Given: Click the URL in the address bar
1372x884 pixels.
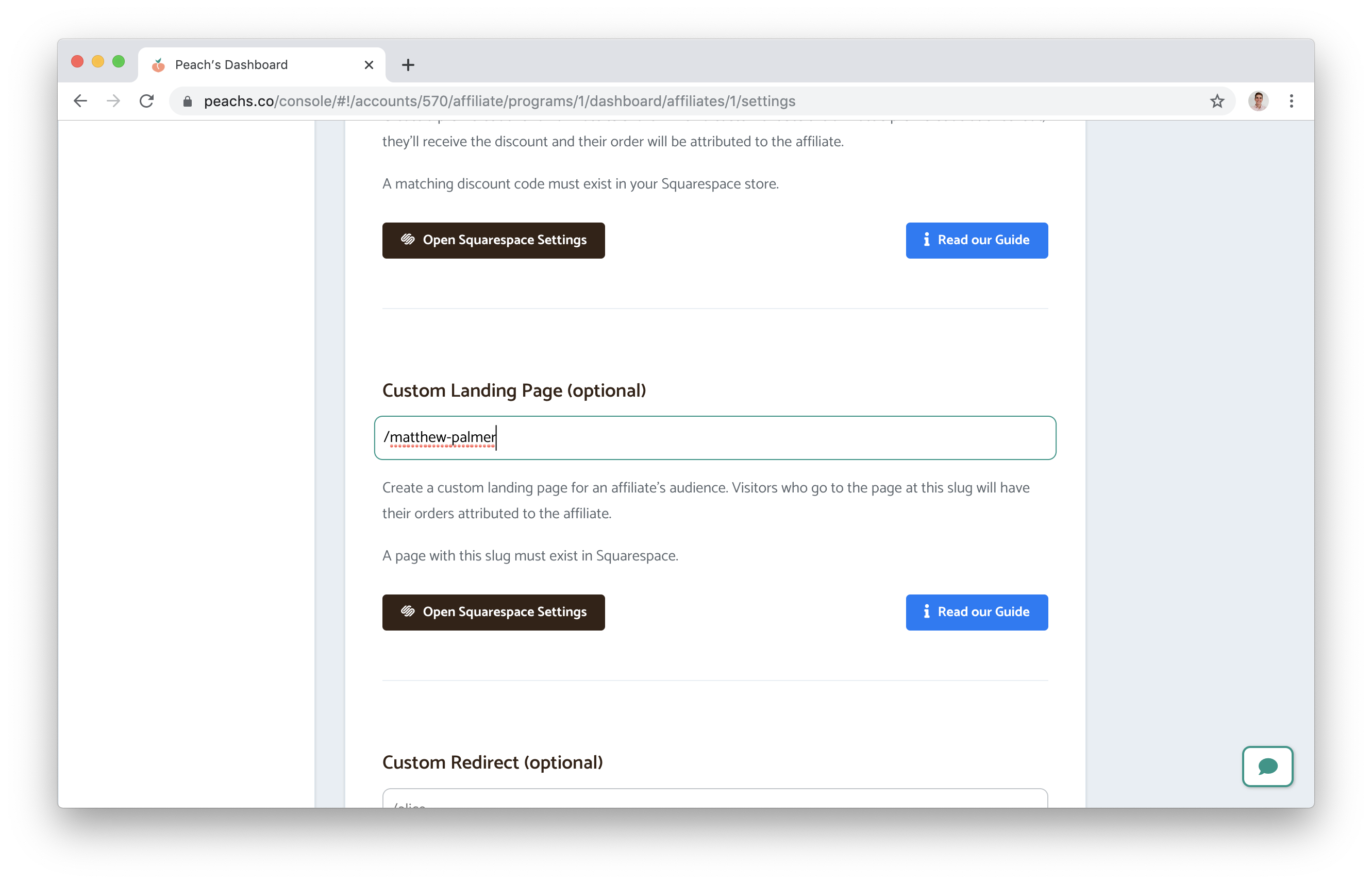Looking at the screenshot, I should point(499,101).
